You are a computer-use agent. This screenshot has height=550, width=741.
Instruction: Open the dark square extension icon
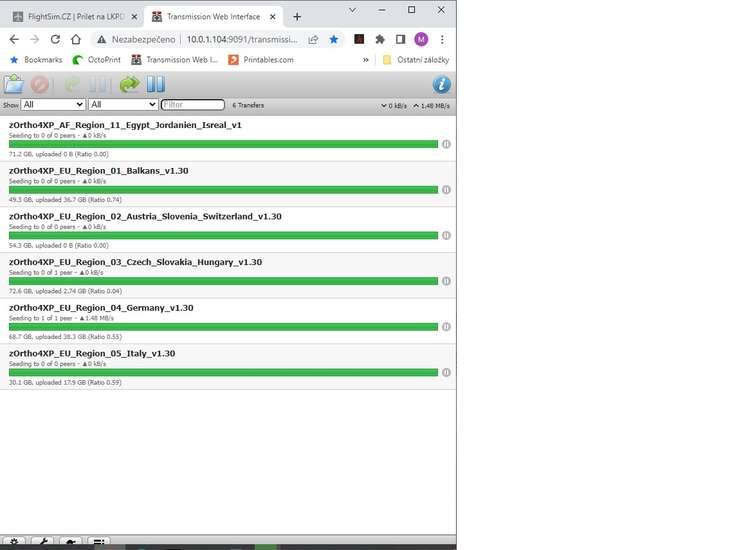[x=359, y=39]
